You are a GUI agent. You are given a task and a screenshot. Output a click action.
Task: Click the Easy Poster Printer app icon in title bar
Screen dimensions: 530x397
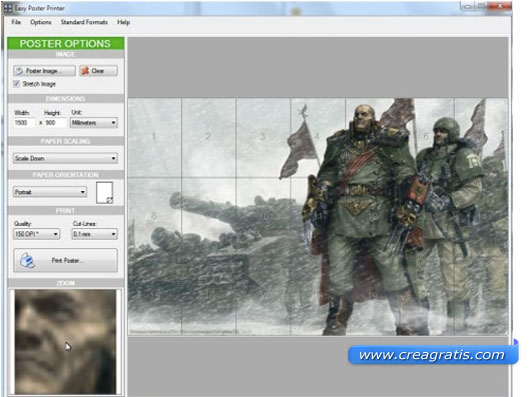[8, 8]
